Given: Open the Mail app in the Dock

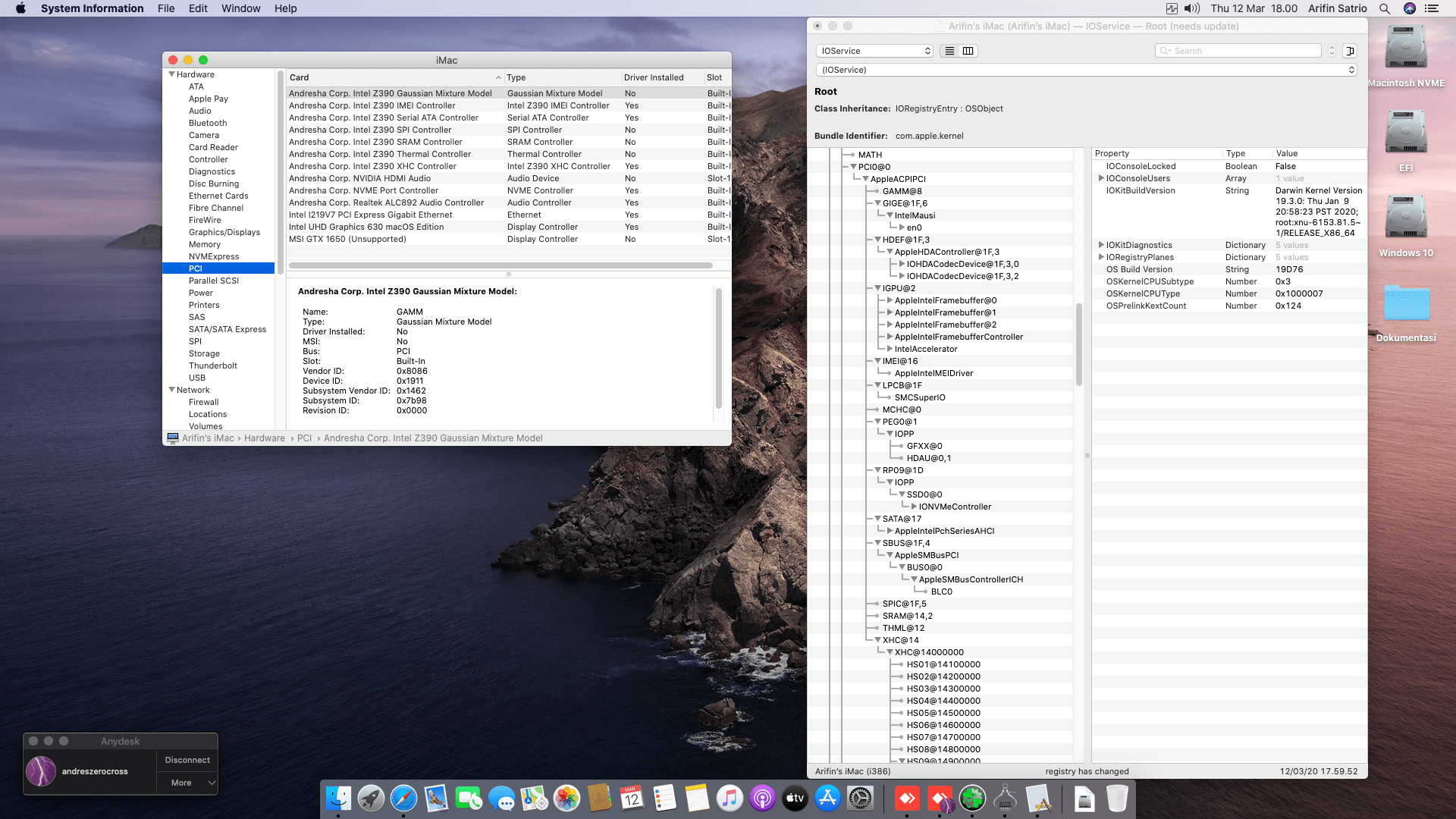Looking at the screenshot, I should coord(436,798).
